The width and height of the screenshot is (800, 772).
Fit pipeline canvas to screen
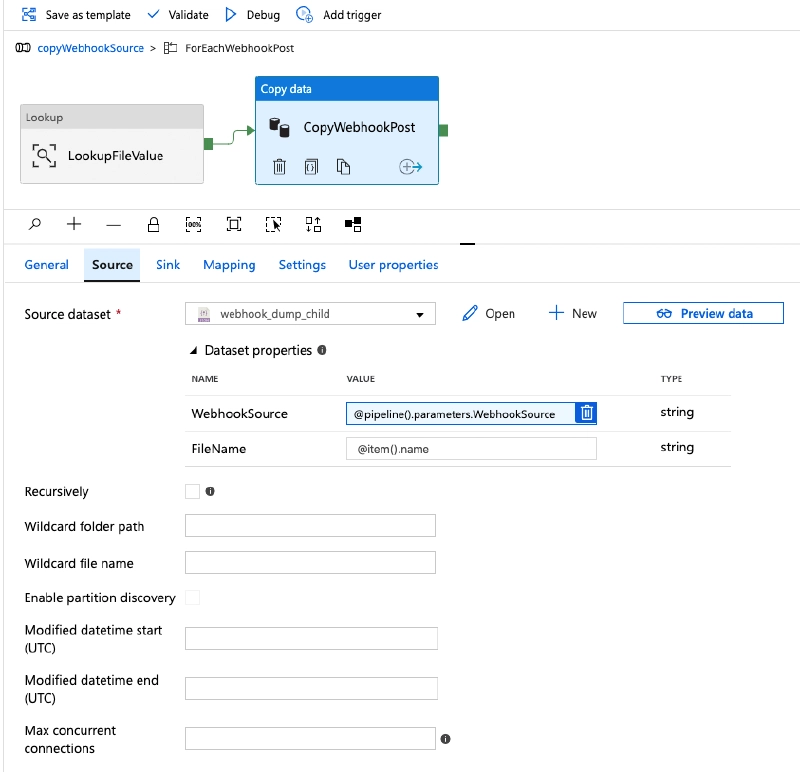point(233,224)
